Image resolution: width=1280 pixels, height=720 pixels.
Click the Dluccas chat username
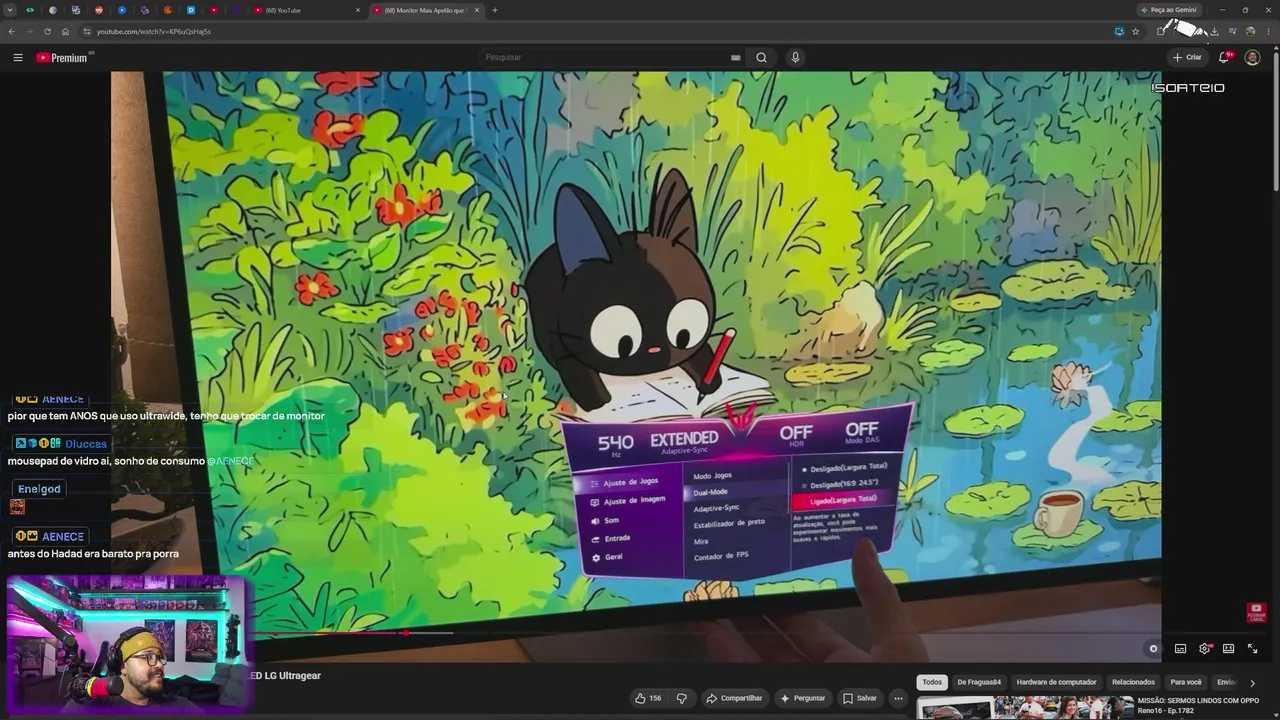[86, 444]
